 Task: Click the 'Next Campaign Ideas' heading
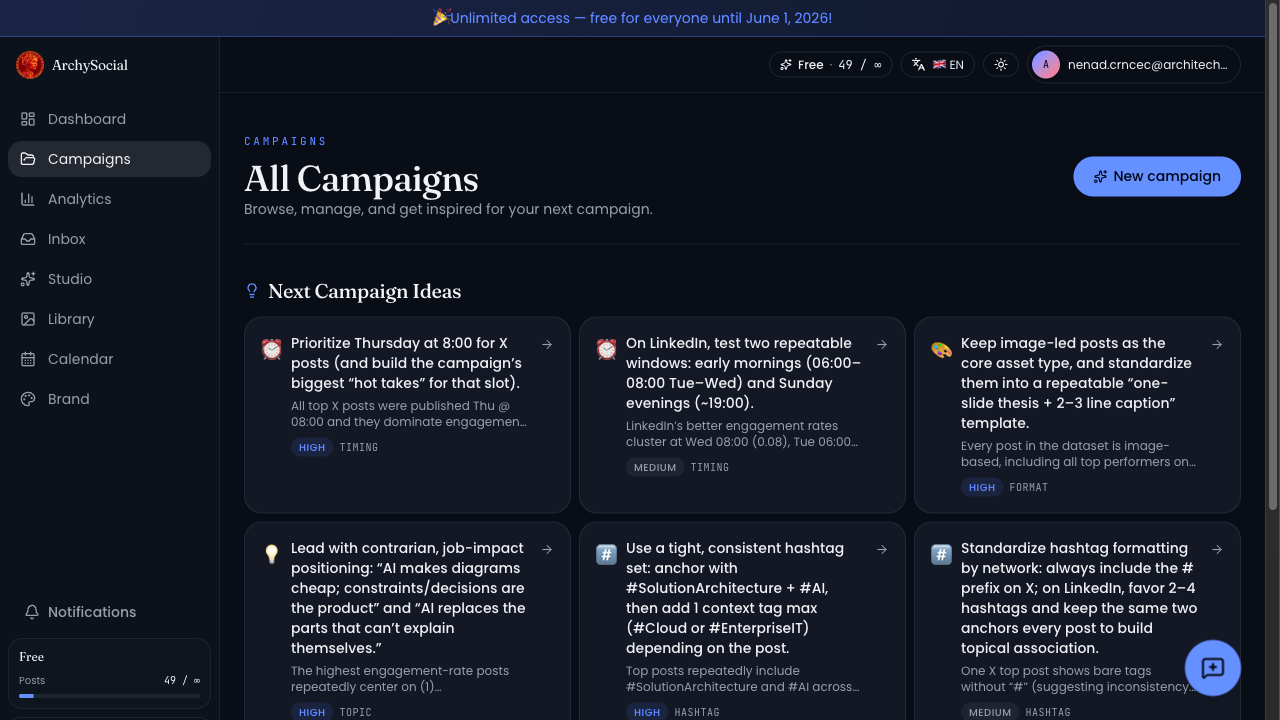tap(365, 291)
